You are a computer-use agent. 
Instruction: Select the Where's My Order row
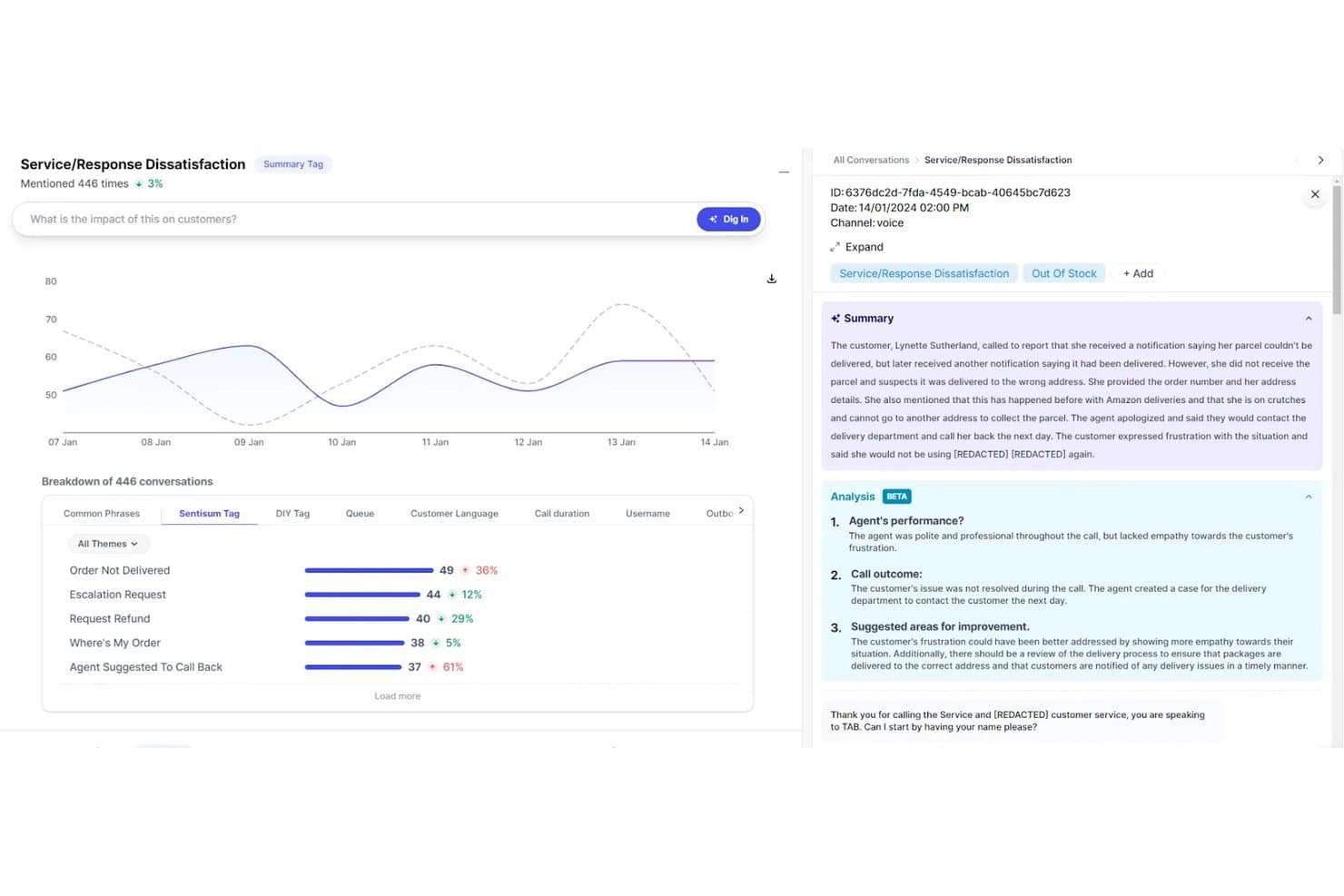point(397,643)
